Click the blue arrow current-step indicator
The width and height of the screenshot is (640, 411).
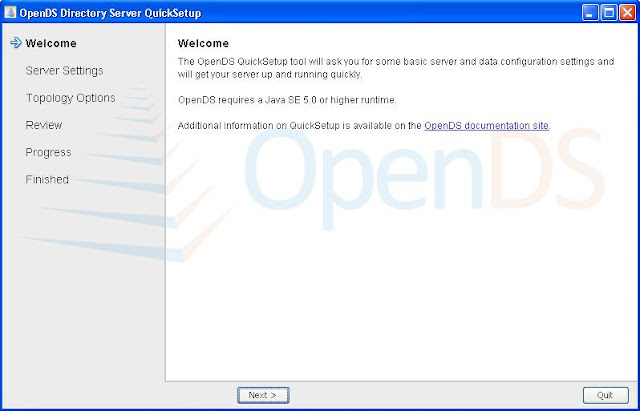pos(16,43)
